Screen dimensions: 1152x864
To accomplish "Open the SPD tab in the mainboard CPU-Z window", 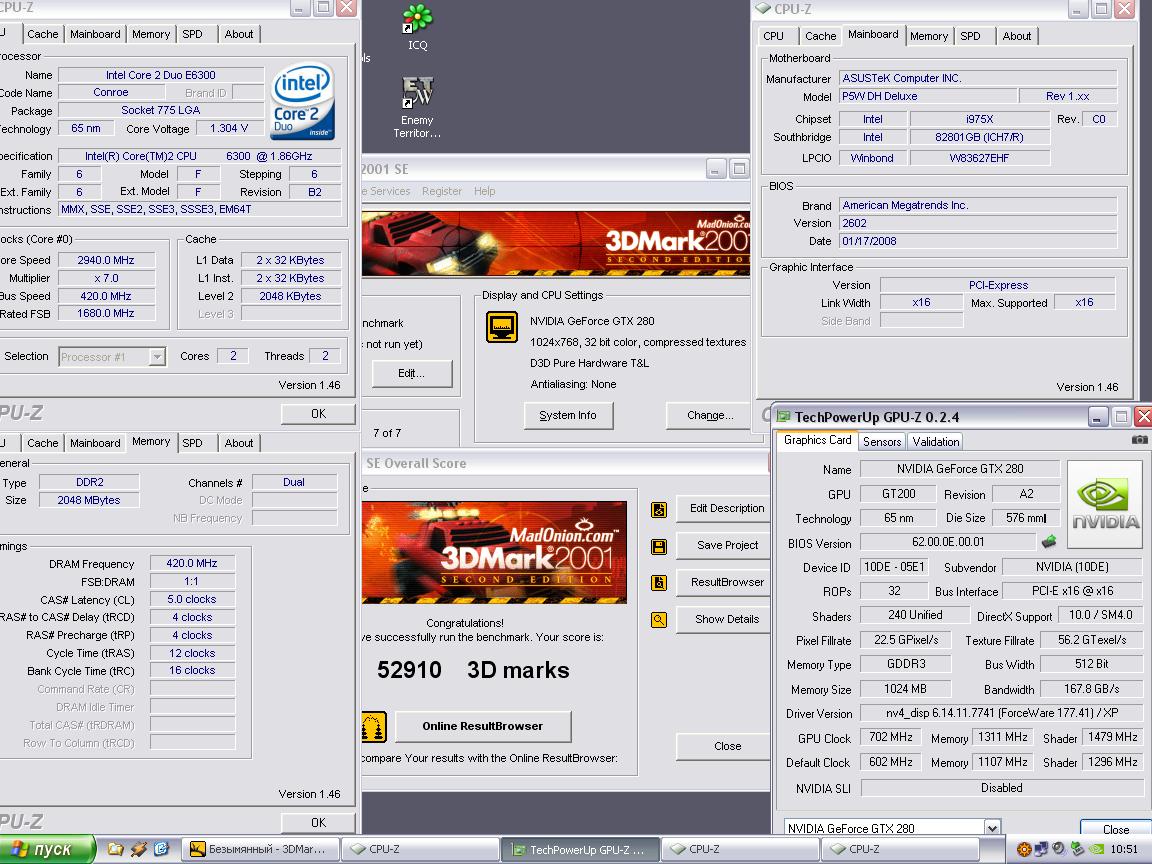I will pos(970,36).
